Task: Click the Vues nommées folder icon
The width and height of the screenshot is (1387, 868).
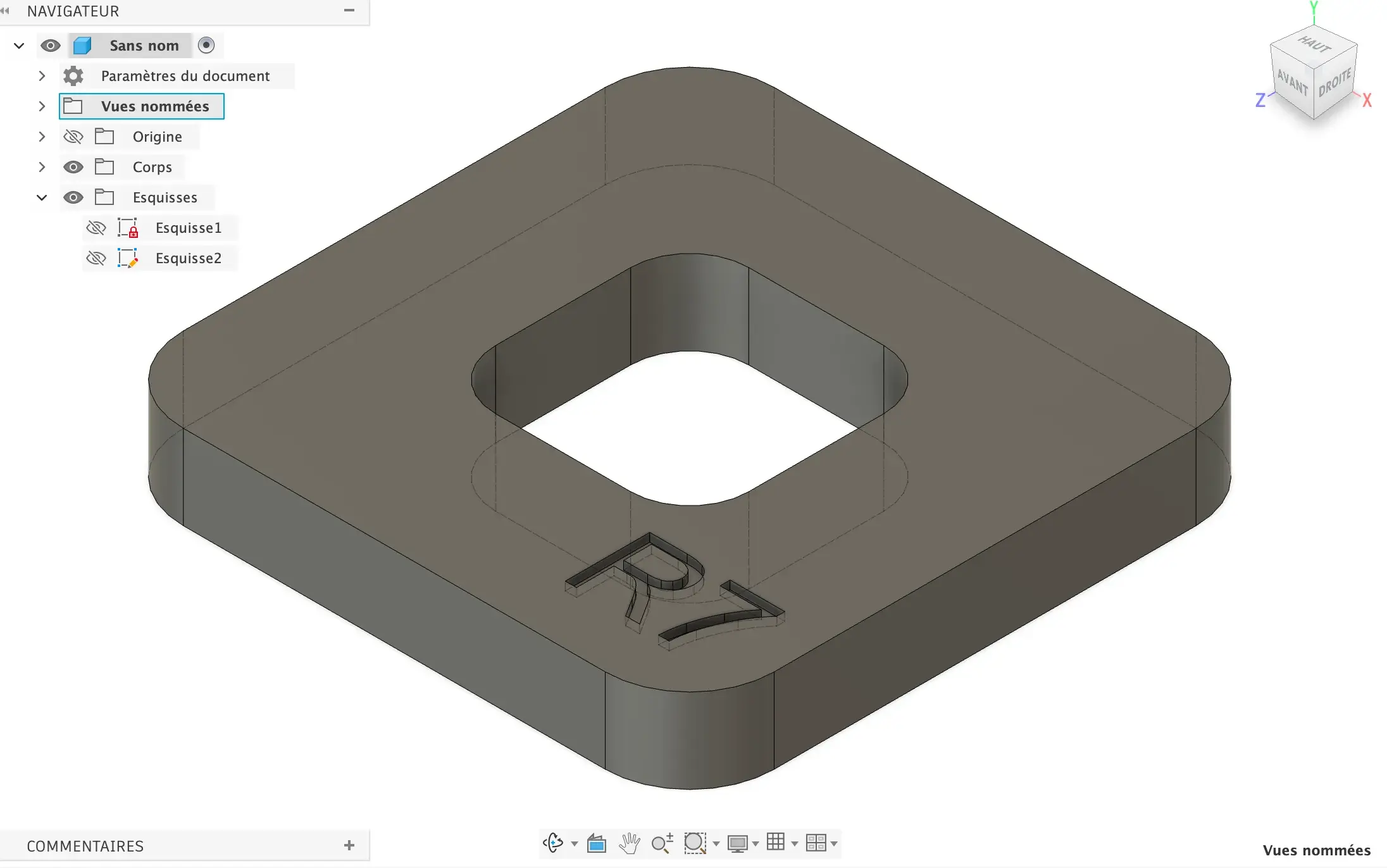Action: (x=73, y=106)
